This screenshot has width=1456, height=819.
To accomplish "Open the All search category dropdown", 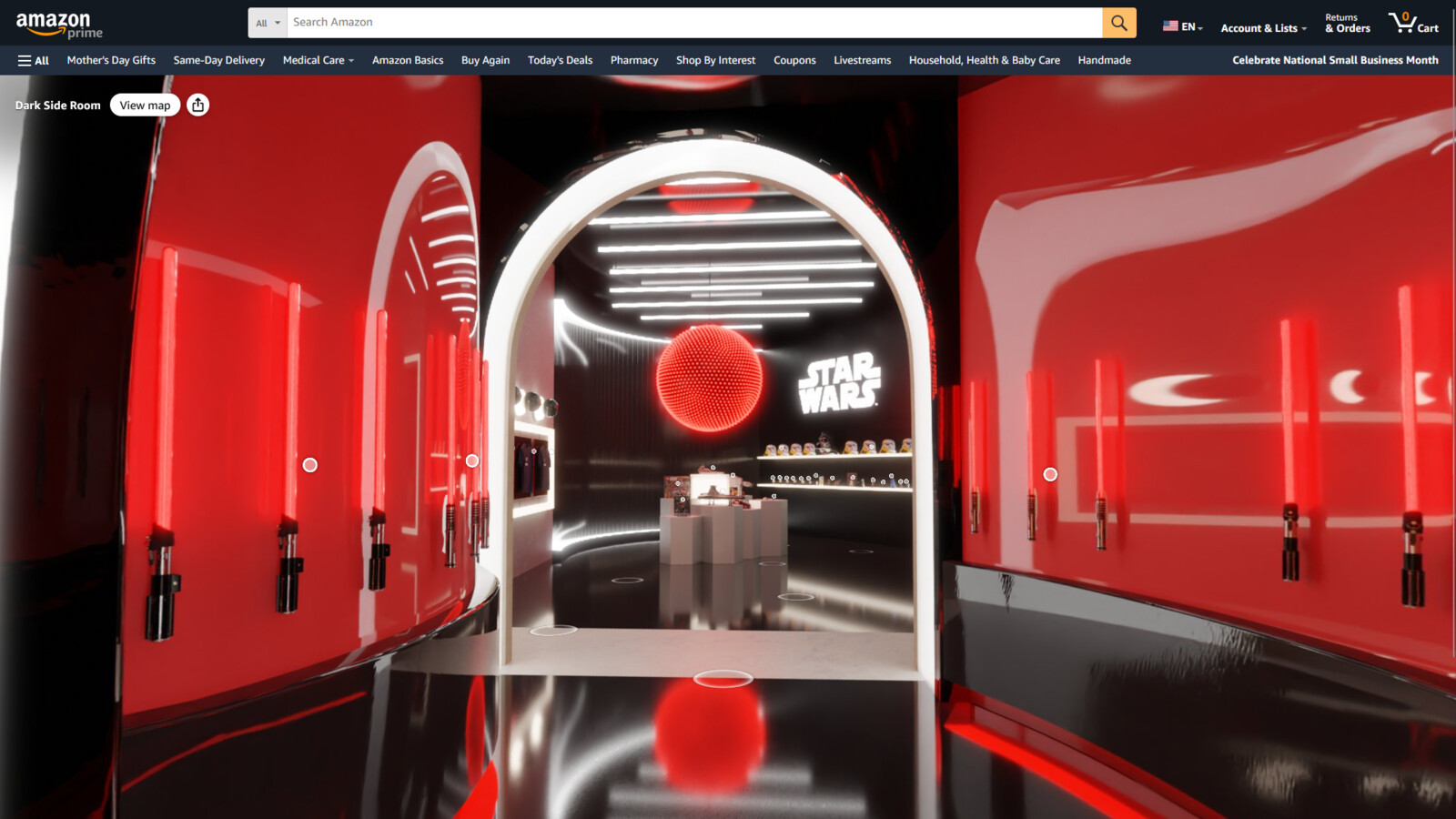I will point(268,23).
